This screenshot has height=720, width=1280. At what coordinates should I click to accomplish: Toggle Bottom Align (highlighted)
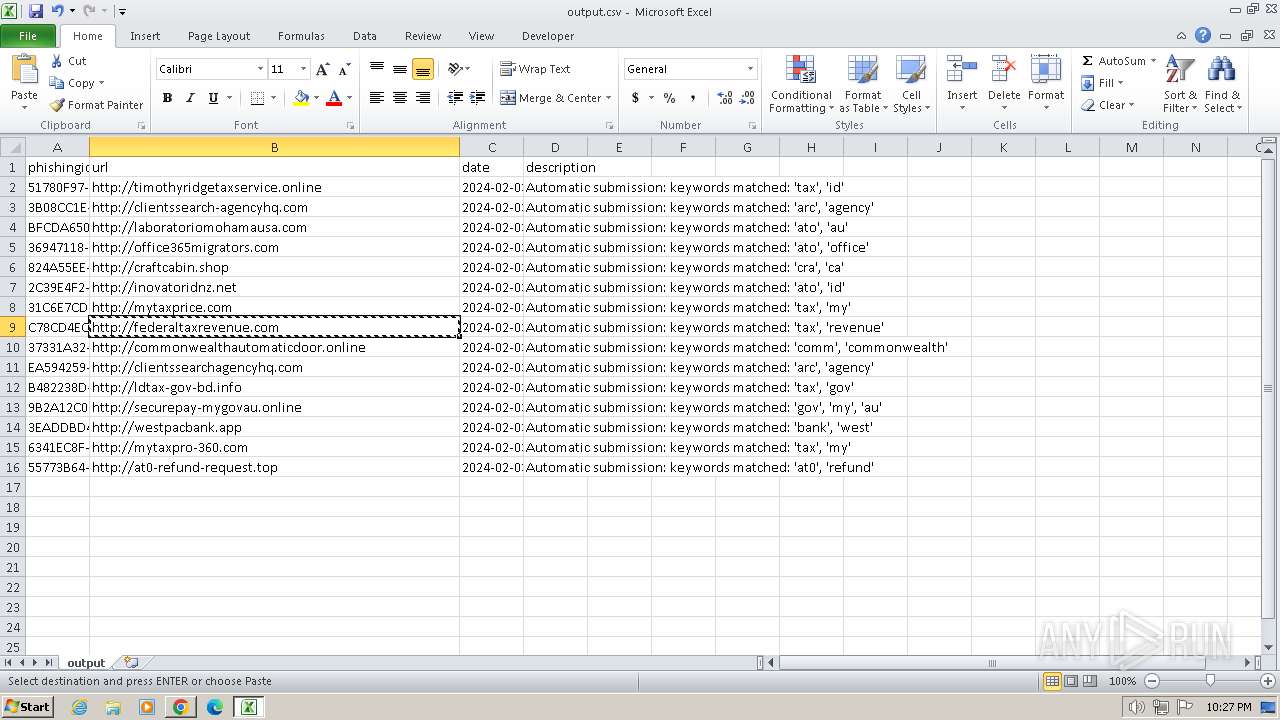[423, 69]
